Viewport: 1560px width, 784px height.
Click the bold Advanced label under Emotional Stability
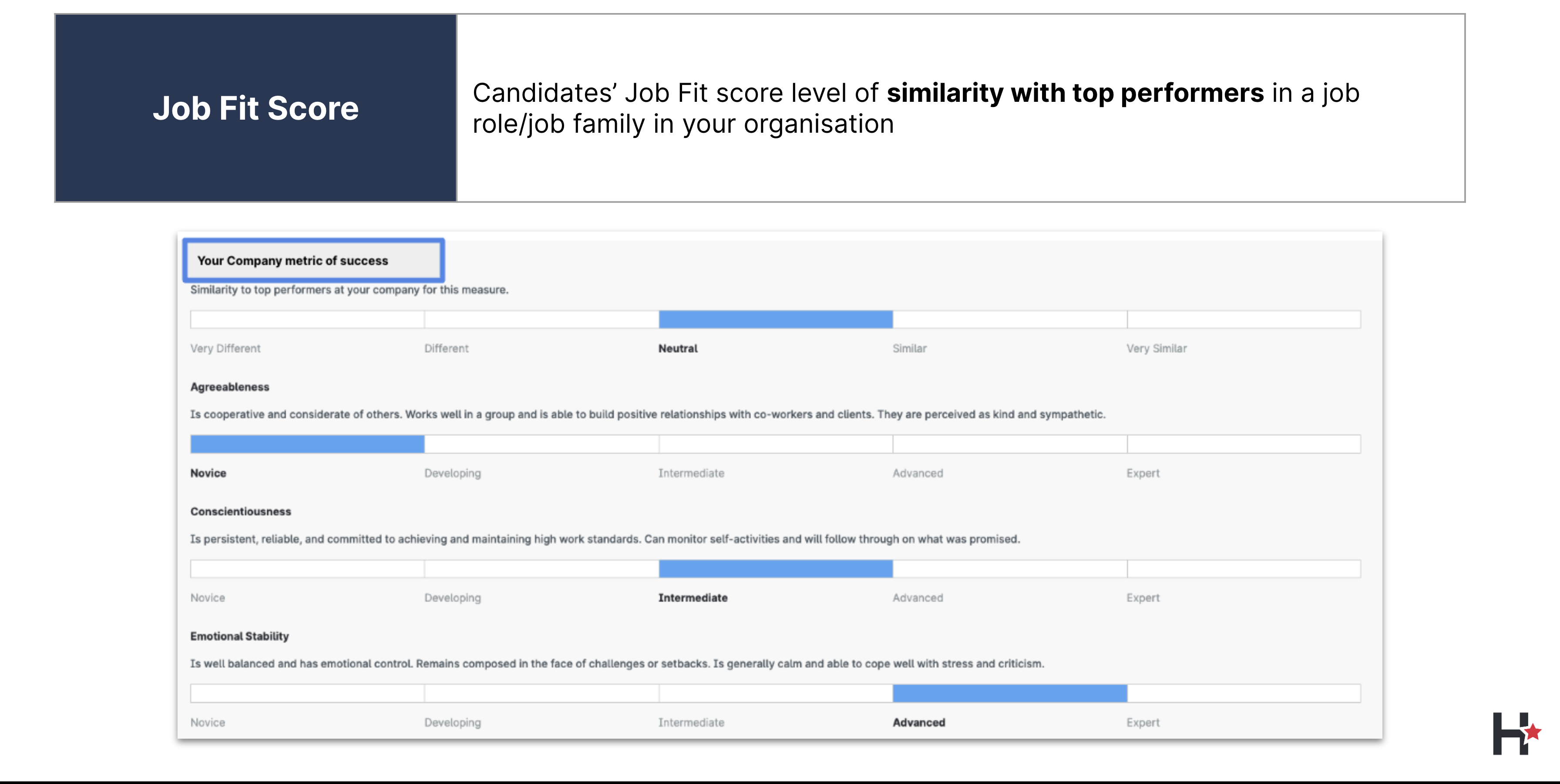[x=919, y=723]
